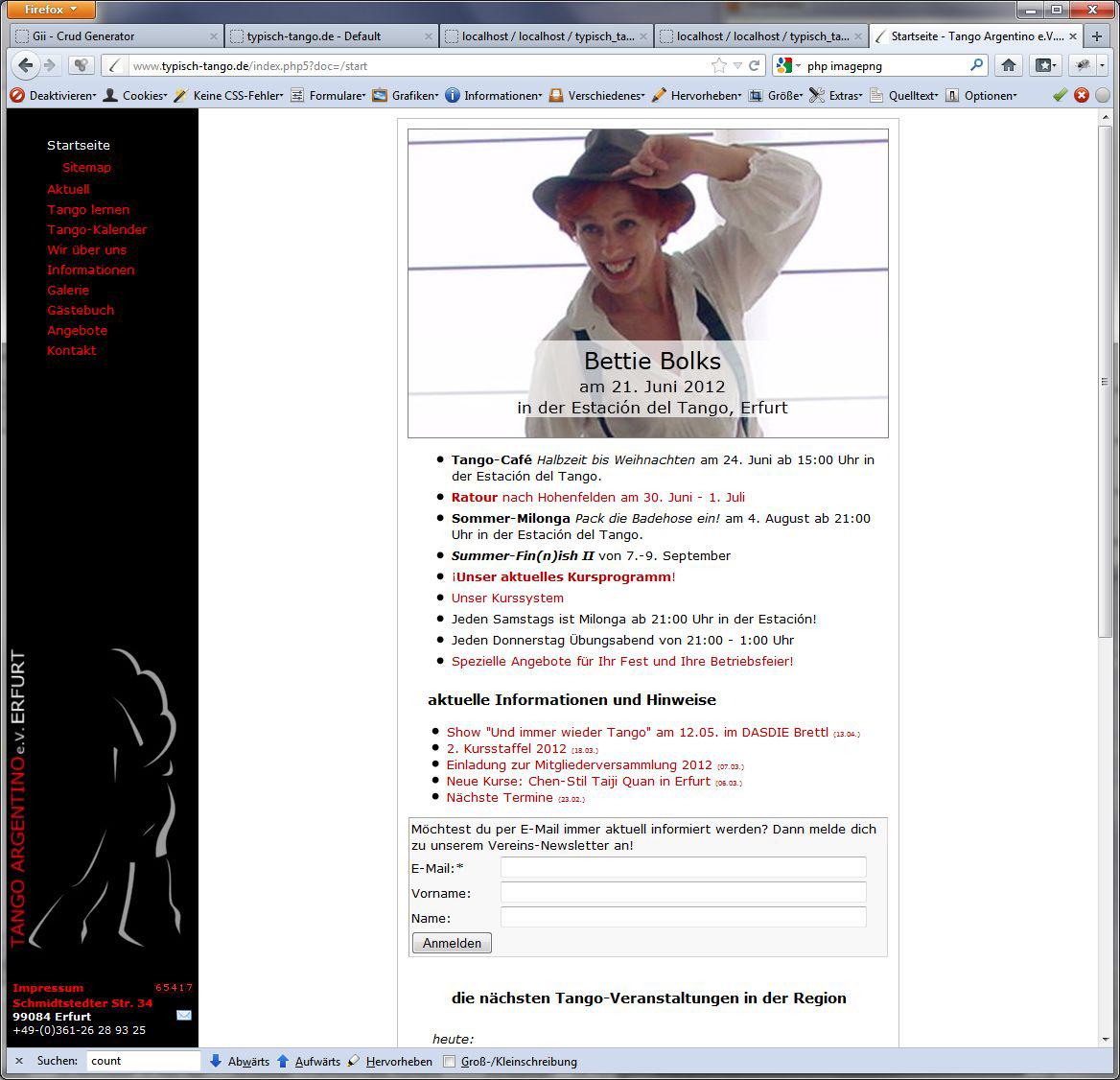Click the envelope email icon in sidebar

[184, 1015]
